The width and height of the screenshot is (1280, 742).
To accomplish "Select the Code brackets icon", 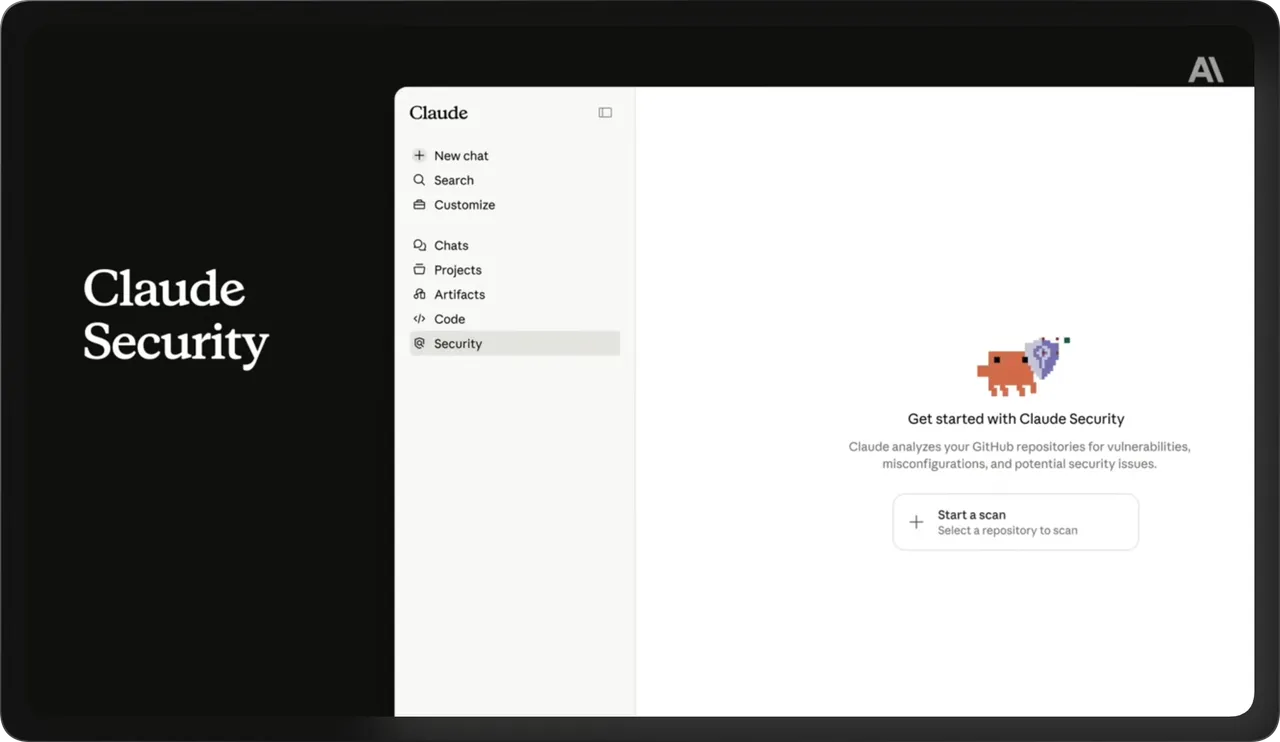I will (419, 319).
